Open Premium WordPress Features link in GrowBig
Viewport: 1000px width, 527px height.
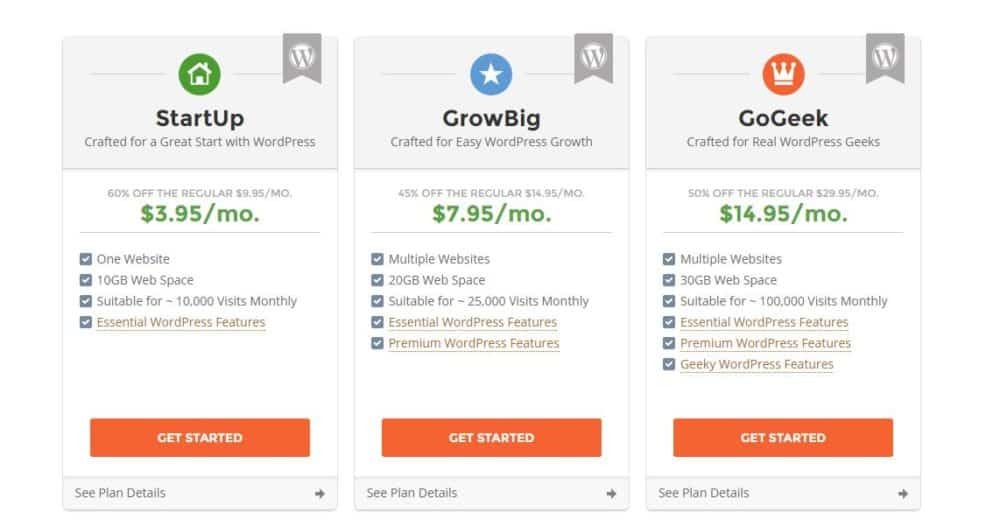[473, 343]
